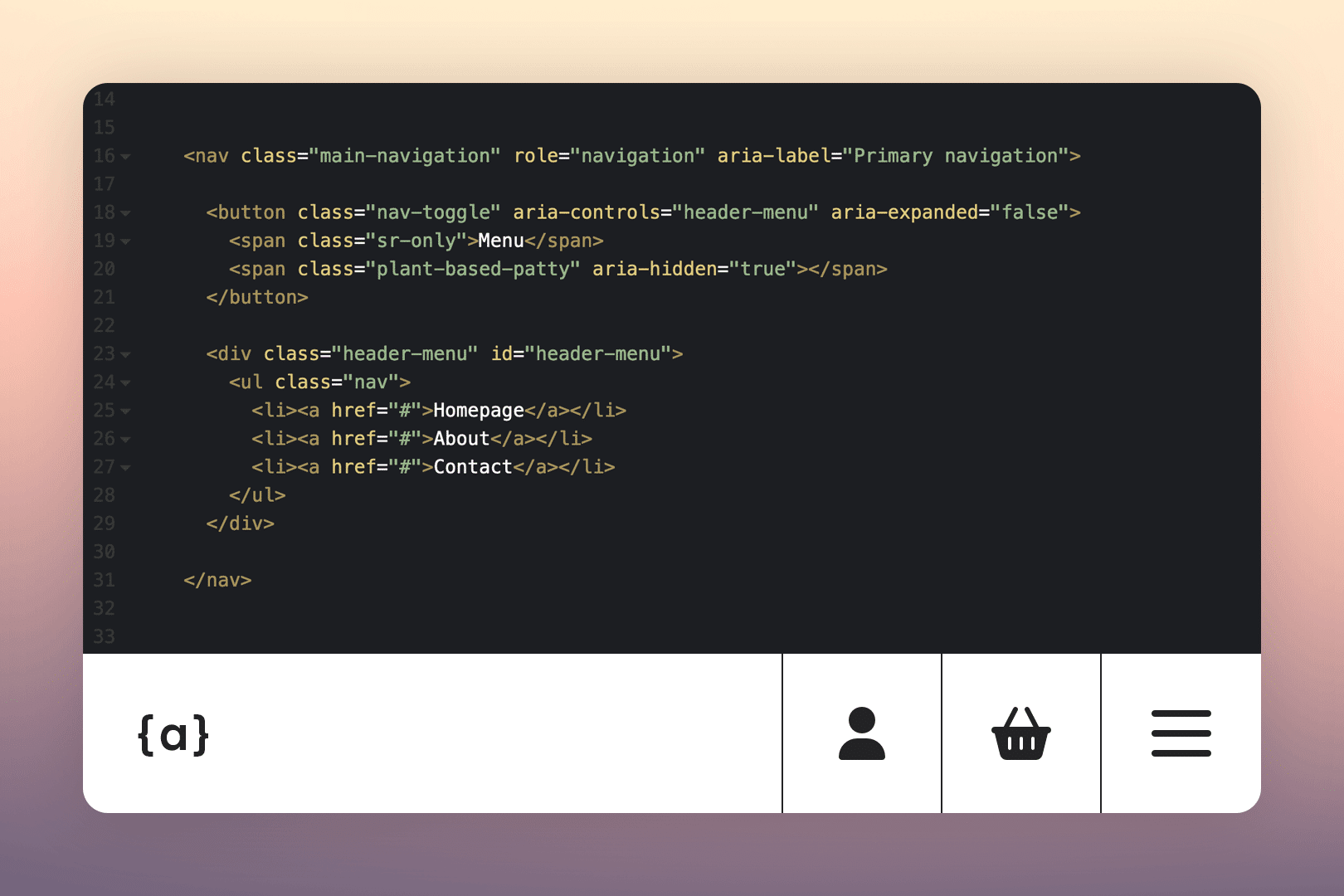
Task: Collapse the nav element at line 16
Action: [125, 157]
